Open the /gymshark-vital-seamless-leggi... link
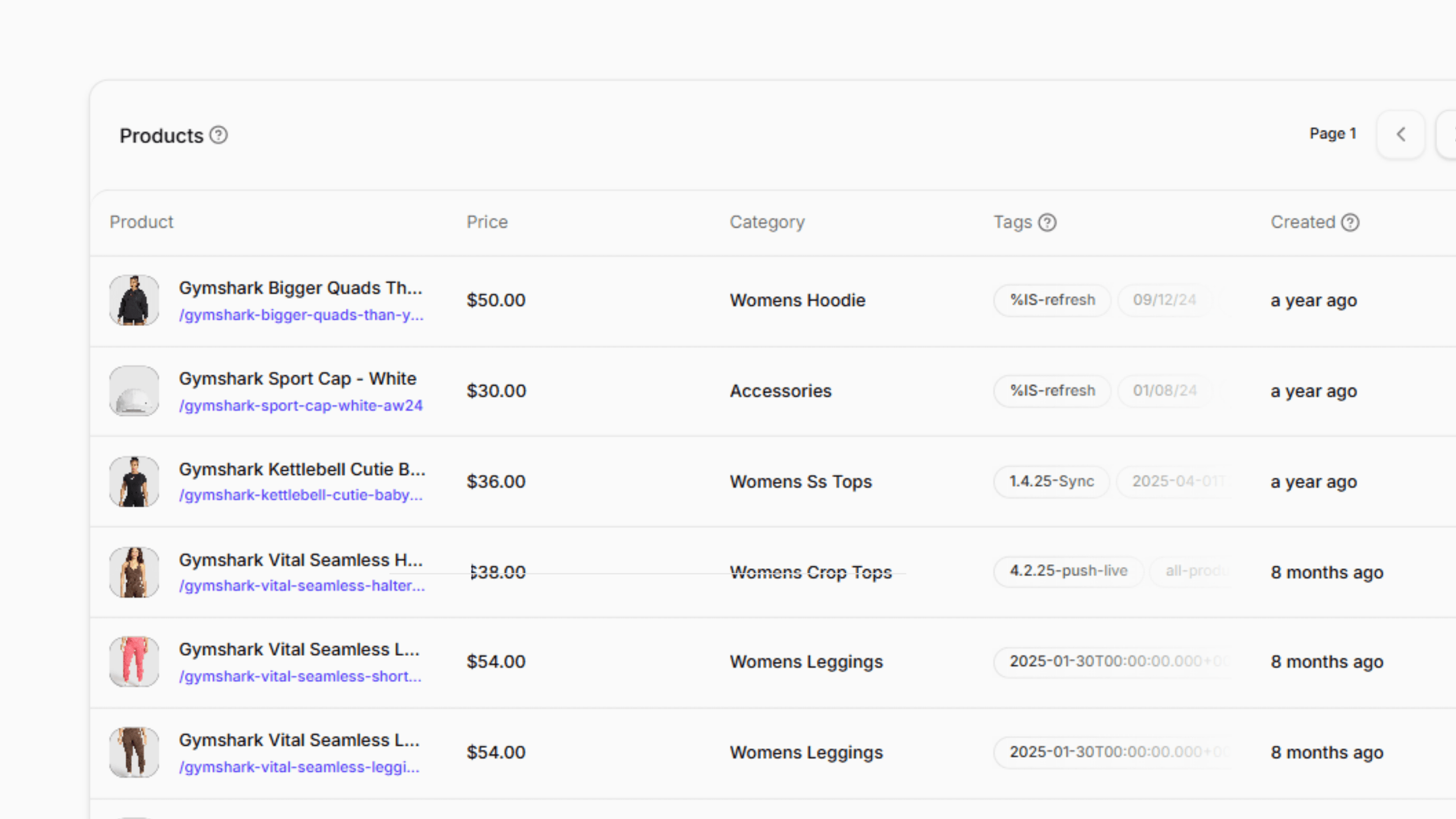The height and width of the screenshot is (819, 1456). click(299, 767)
